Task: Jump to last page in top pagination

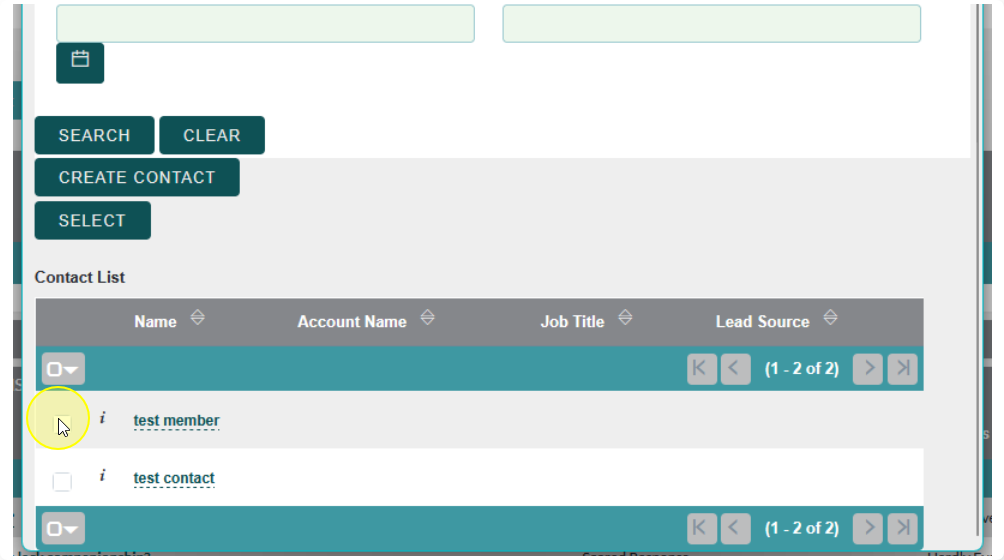Action: point(903,368)
